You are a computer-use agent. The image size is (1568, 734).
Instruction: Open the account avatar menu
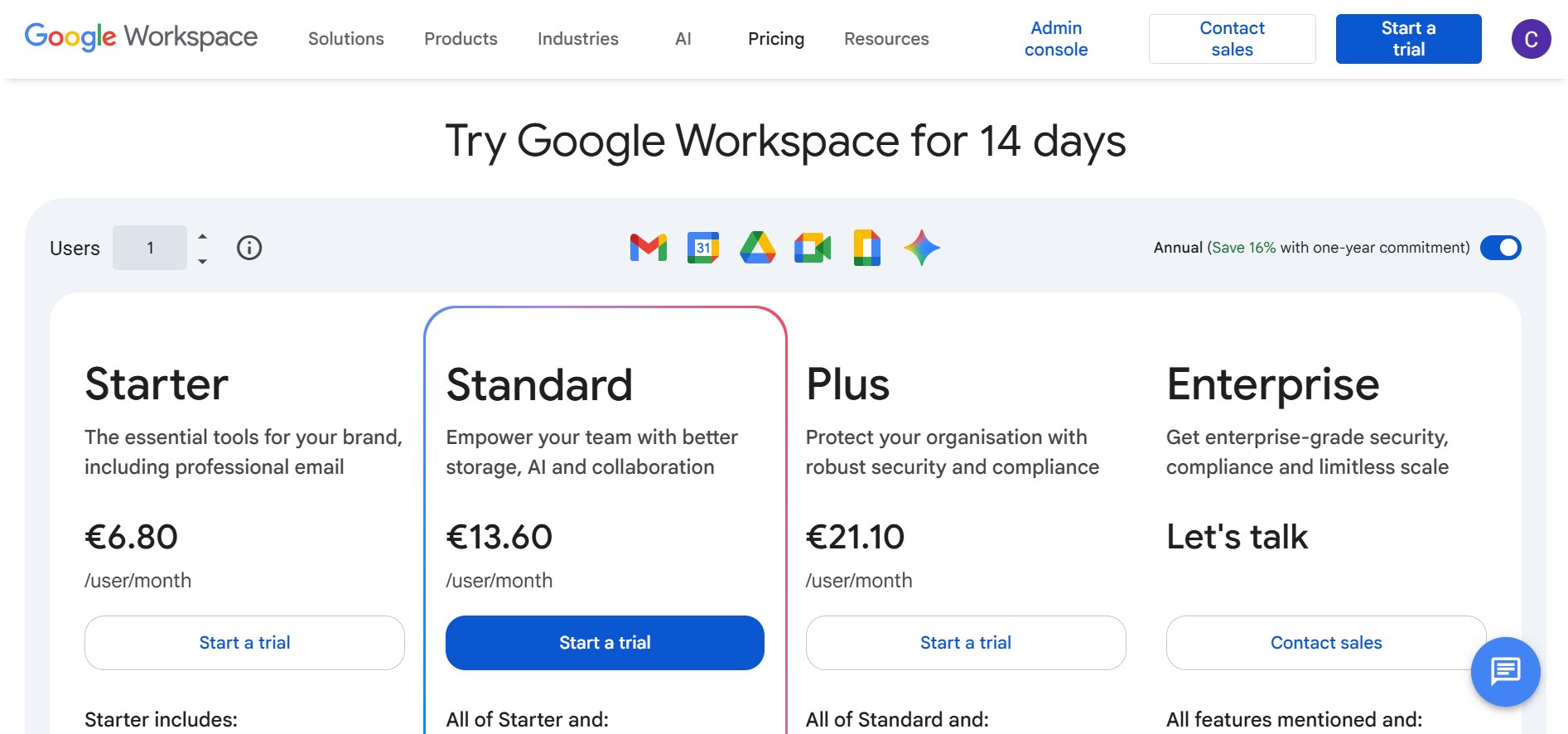(x=1531, y=39)
